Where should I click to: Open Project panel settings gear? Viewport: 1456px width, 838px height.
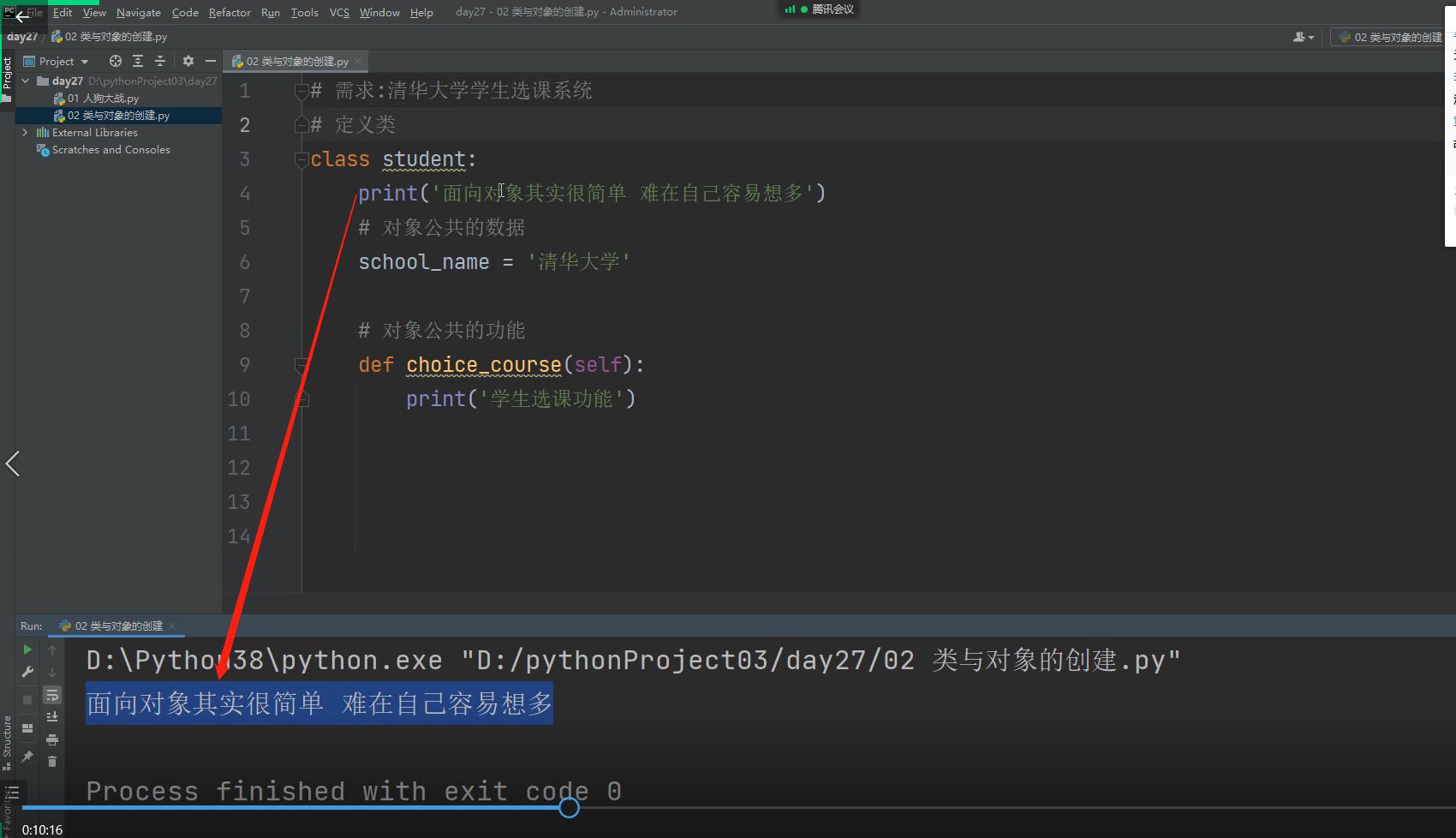point(188,61)
